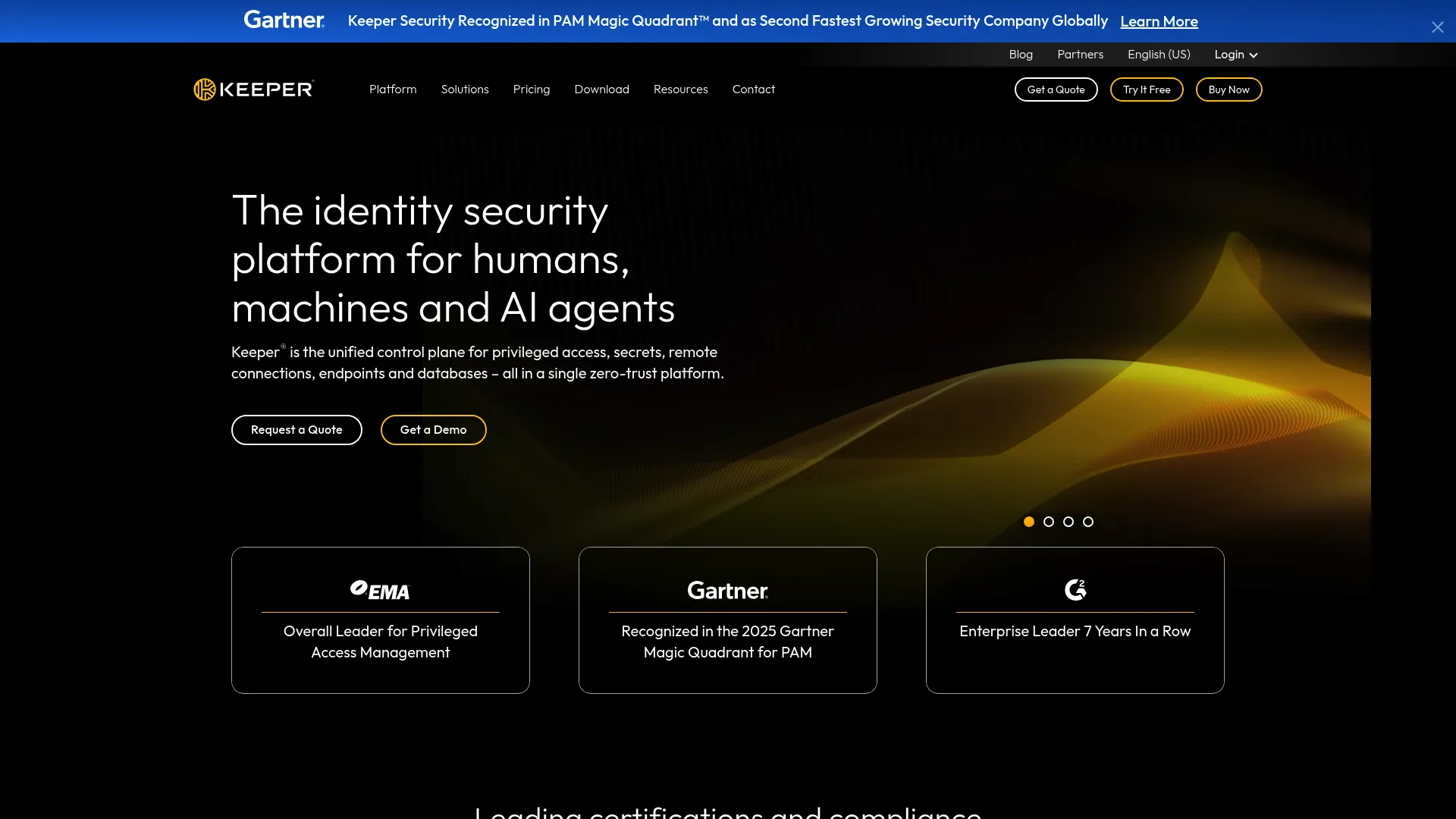Screen dimensions: 1456x819
Task: Open the Platform menu
Action: pos(393,89)
